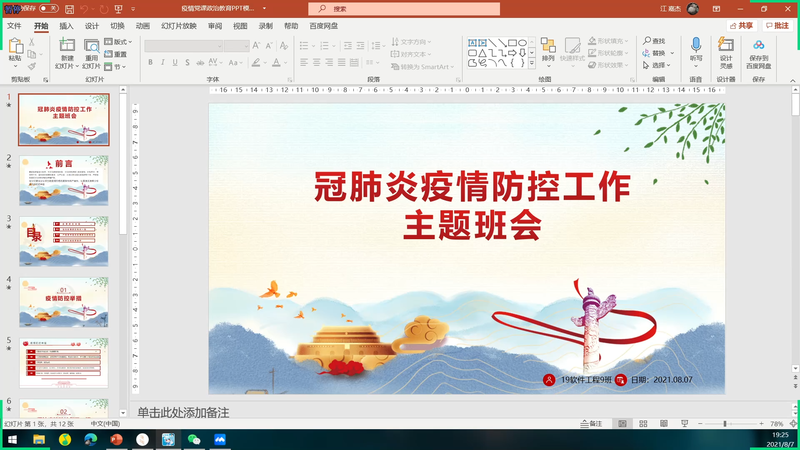Click Find (查找) button
Image resolution: width=800 pixels, height=450 pixels.
coord(655,41)
